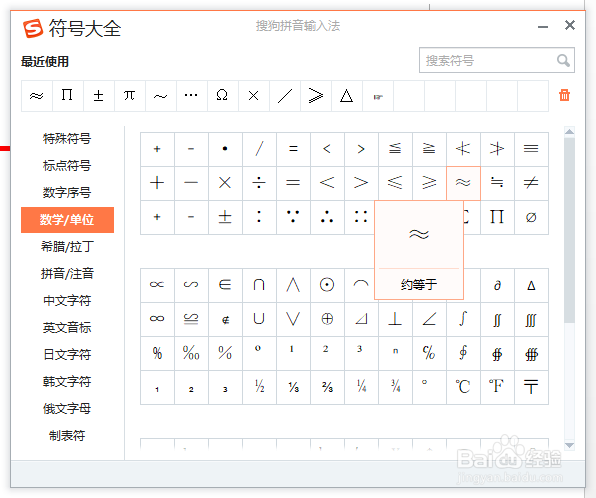Insert the division ÷ symbol

pyautogui.click(x=259, y=183)
